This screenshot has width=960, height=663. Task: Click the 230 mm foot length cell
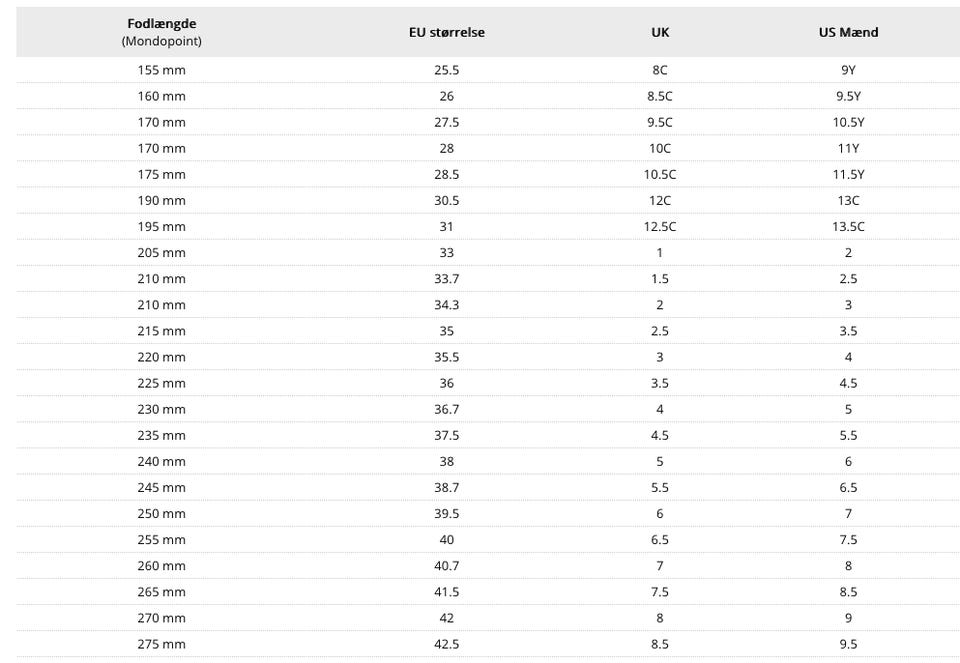pos(161,409)
